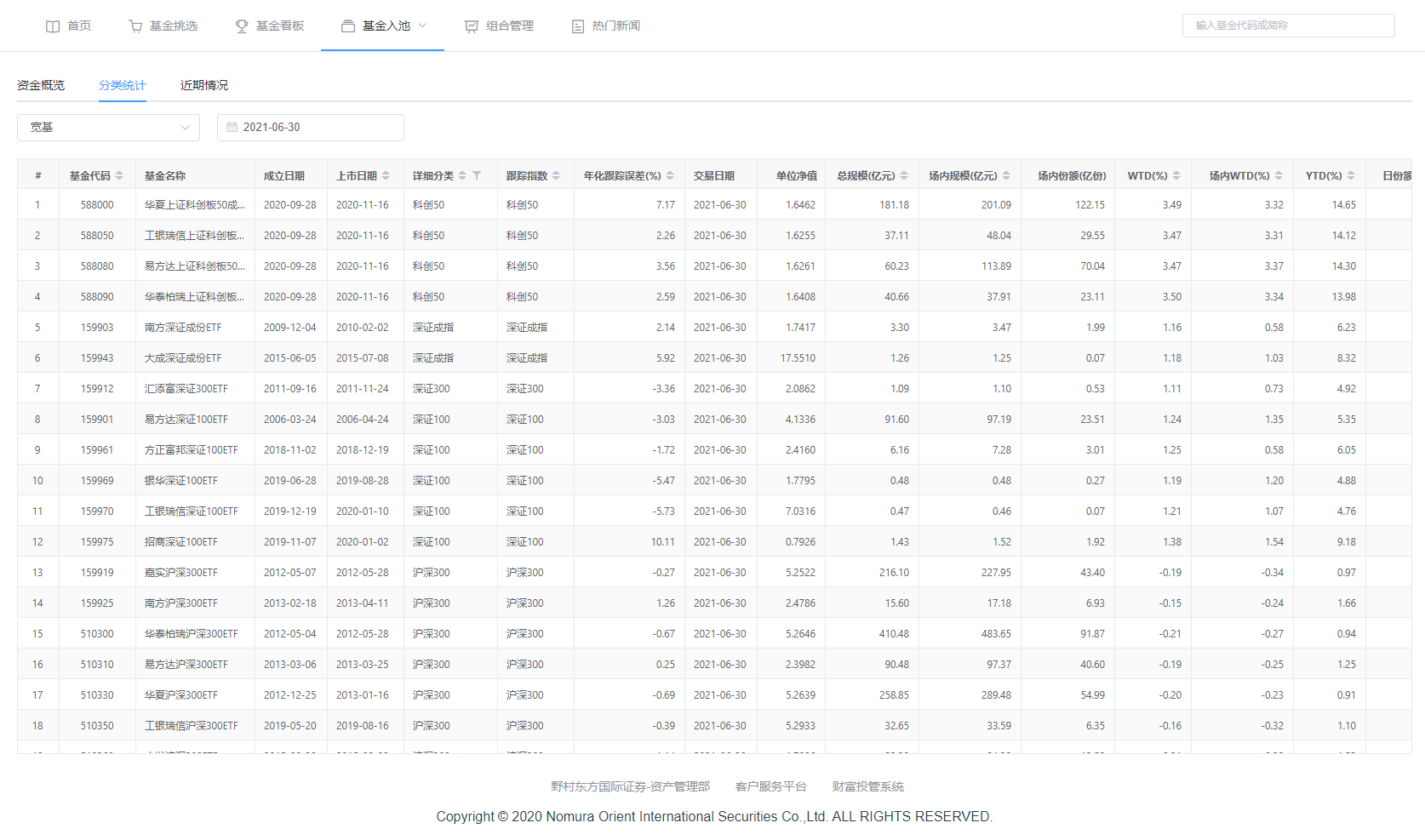
Task: Select the 南方沪深300ETF row name
Action: [x=181, y=603]
